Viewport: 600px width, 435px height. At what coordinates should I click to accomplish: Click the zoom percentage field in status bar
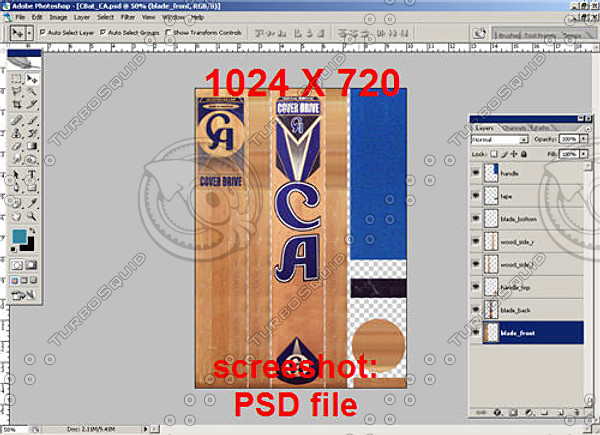coord(15,429)
